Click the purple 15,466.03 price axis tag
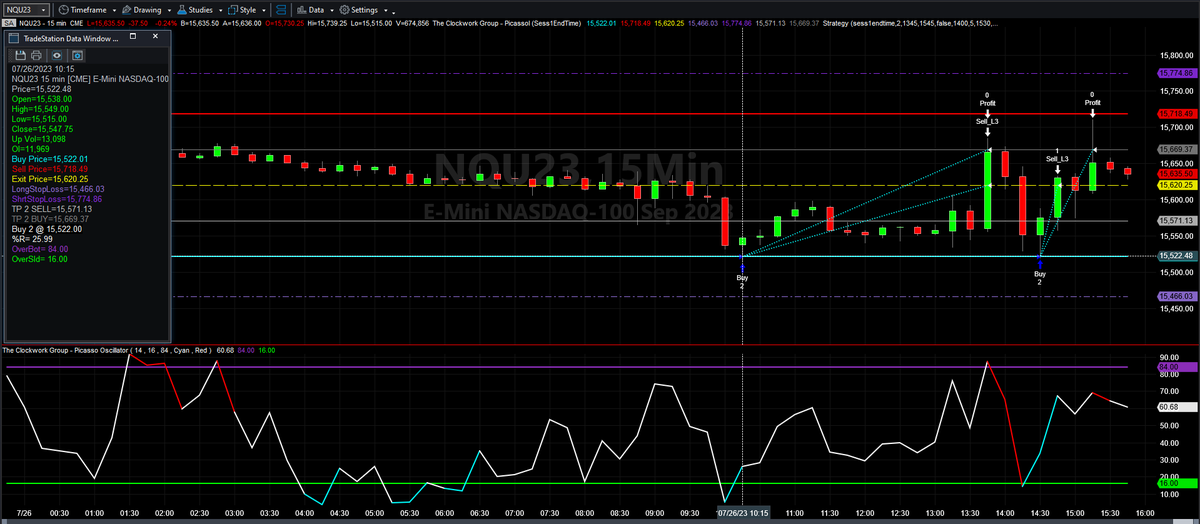 coord(1177,297)
